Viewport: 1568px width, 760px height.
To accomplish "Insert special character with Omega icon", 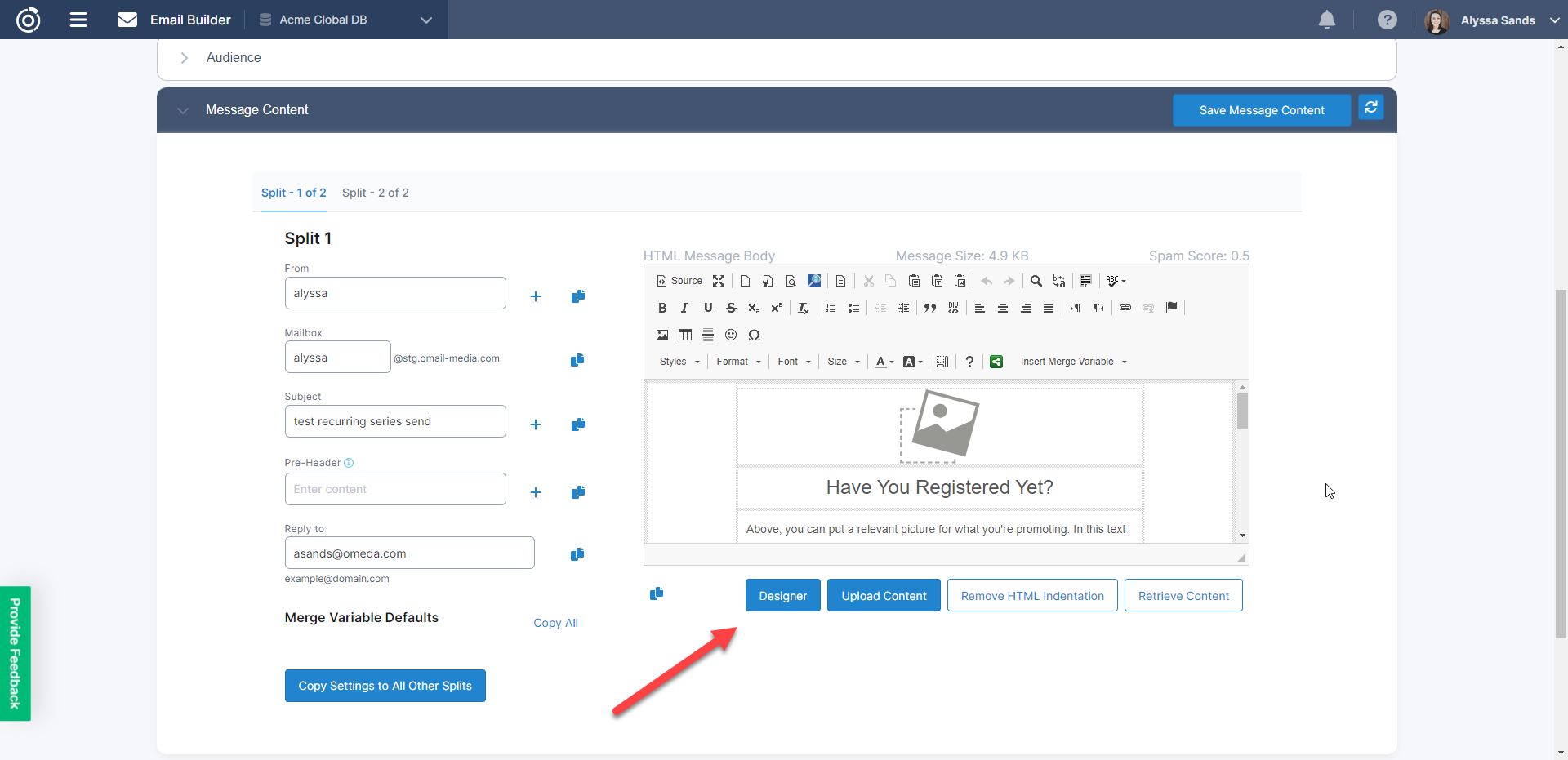I will pos(754,335).
